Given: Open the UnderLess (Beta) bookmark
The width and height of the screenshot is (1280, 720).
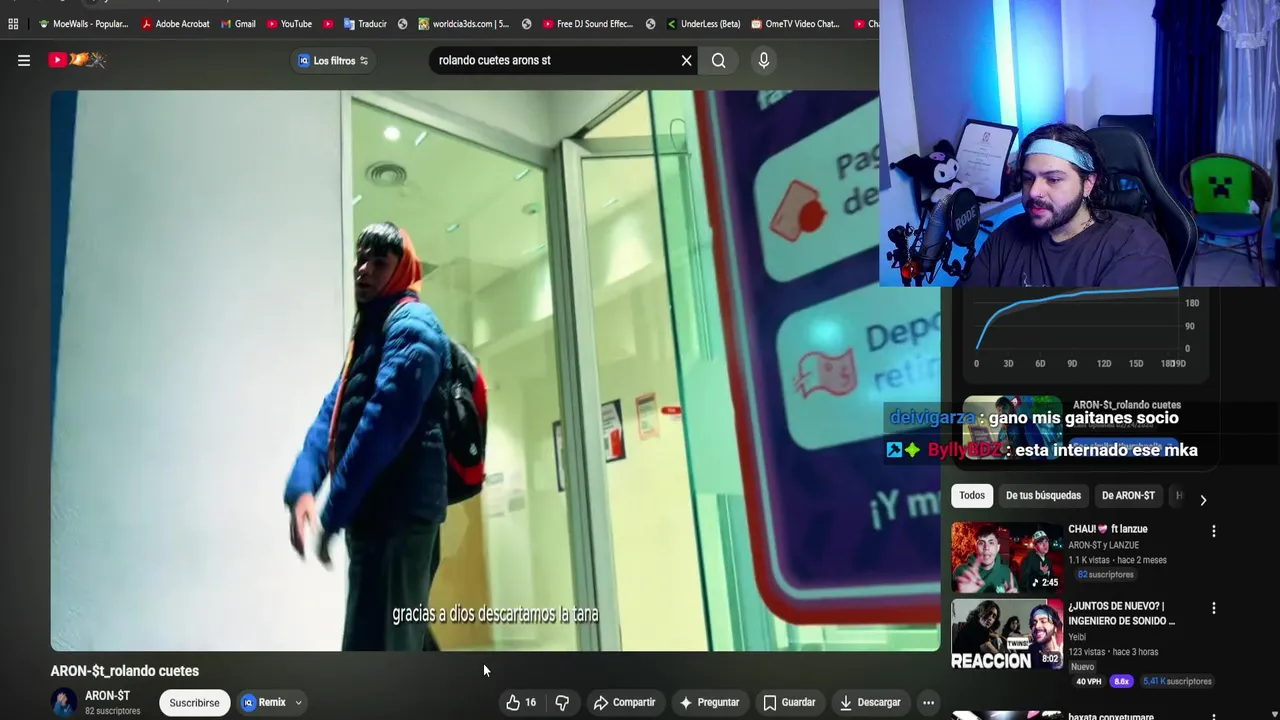Looking at the screenshot, I should pyautogui.click(x=703, y=24).
